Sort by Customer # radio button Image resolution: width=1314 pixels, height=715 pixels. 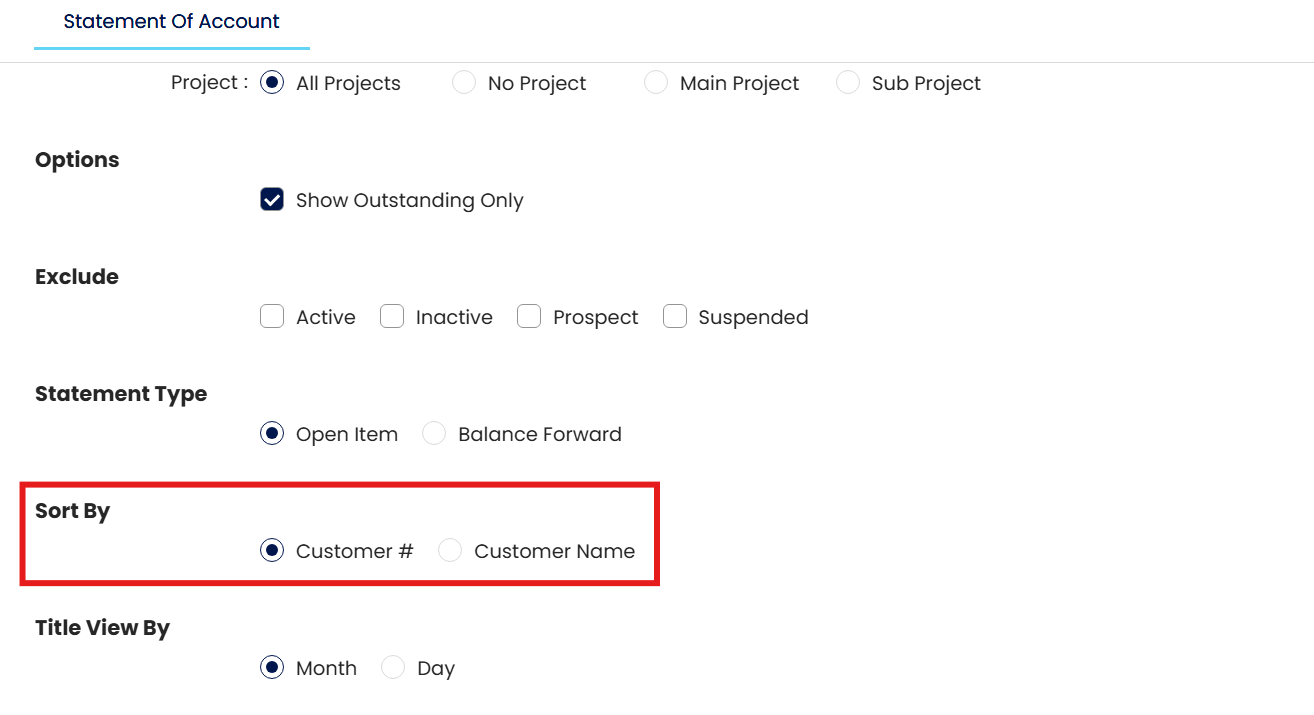[272, 551]
